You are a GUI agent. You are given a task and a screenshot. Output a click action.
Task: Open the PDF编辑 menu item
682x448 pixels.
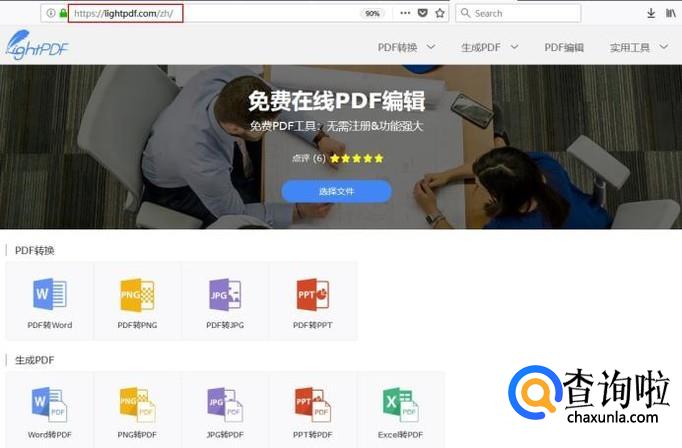coord(564,47)
